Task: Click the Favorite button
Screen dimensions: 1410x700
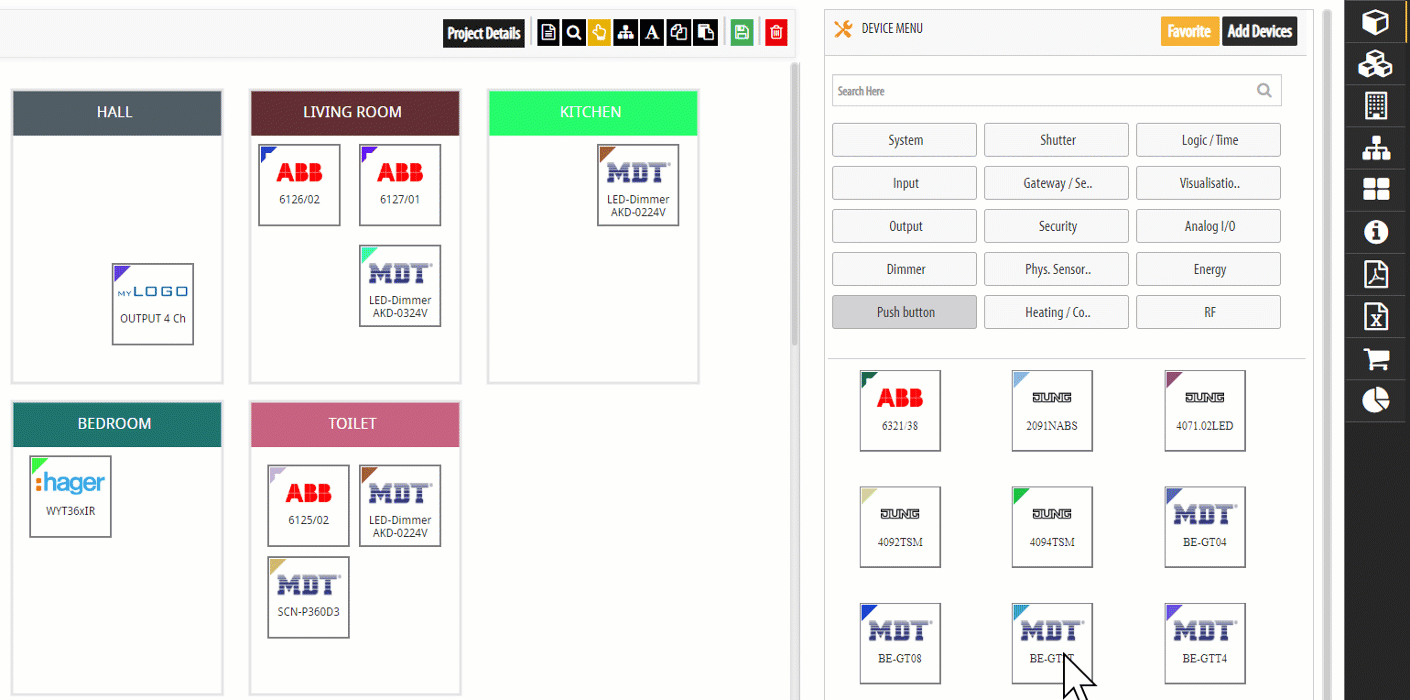Action: (x=1189, y=31)
